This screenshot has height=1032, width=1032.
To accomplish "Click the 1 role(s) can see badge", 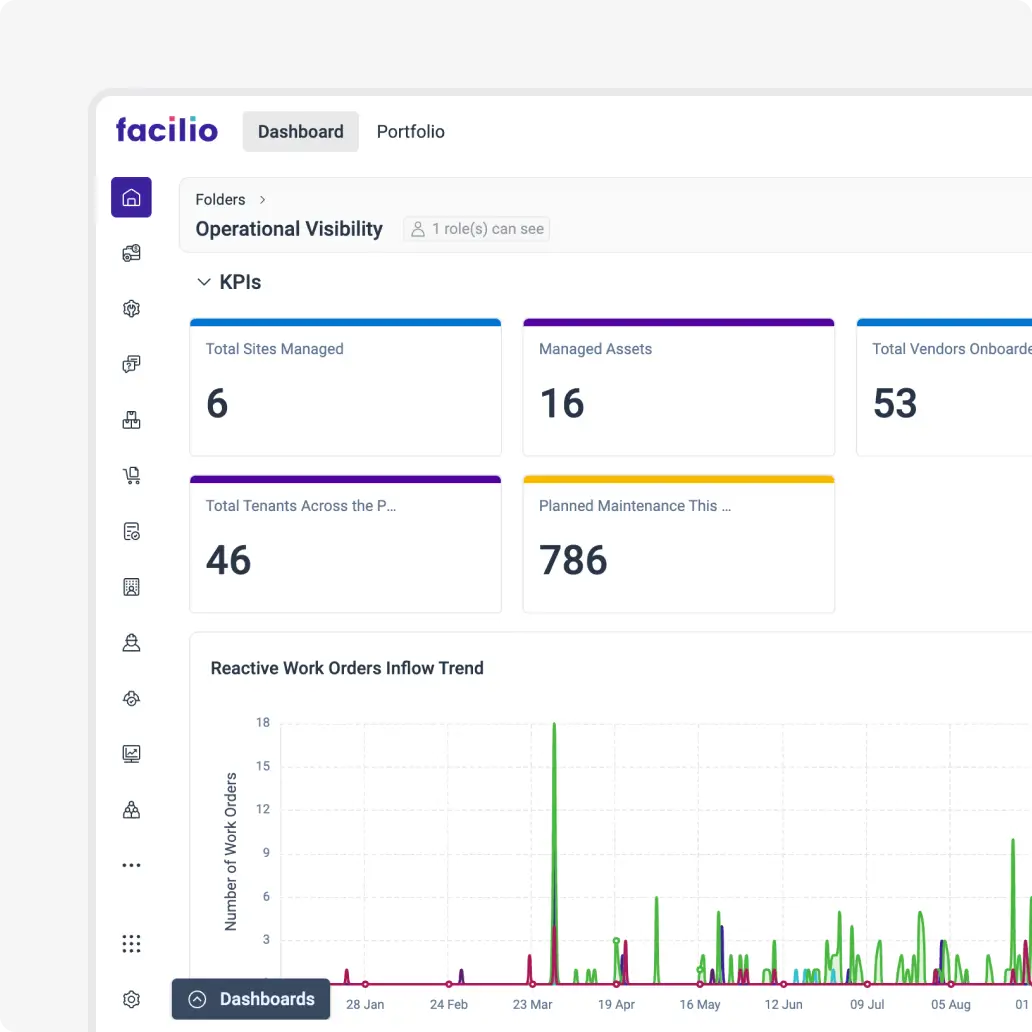I will coord(476,229).
